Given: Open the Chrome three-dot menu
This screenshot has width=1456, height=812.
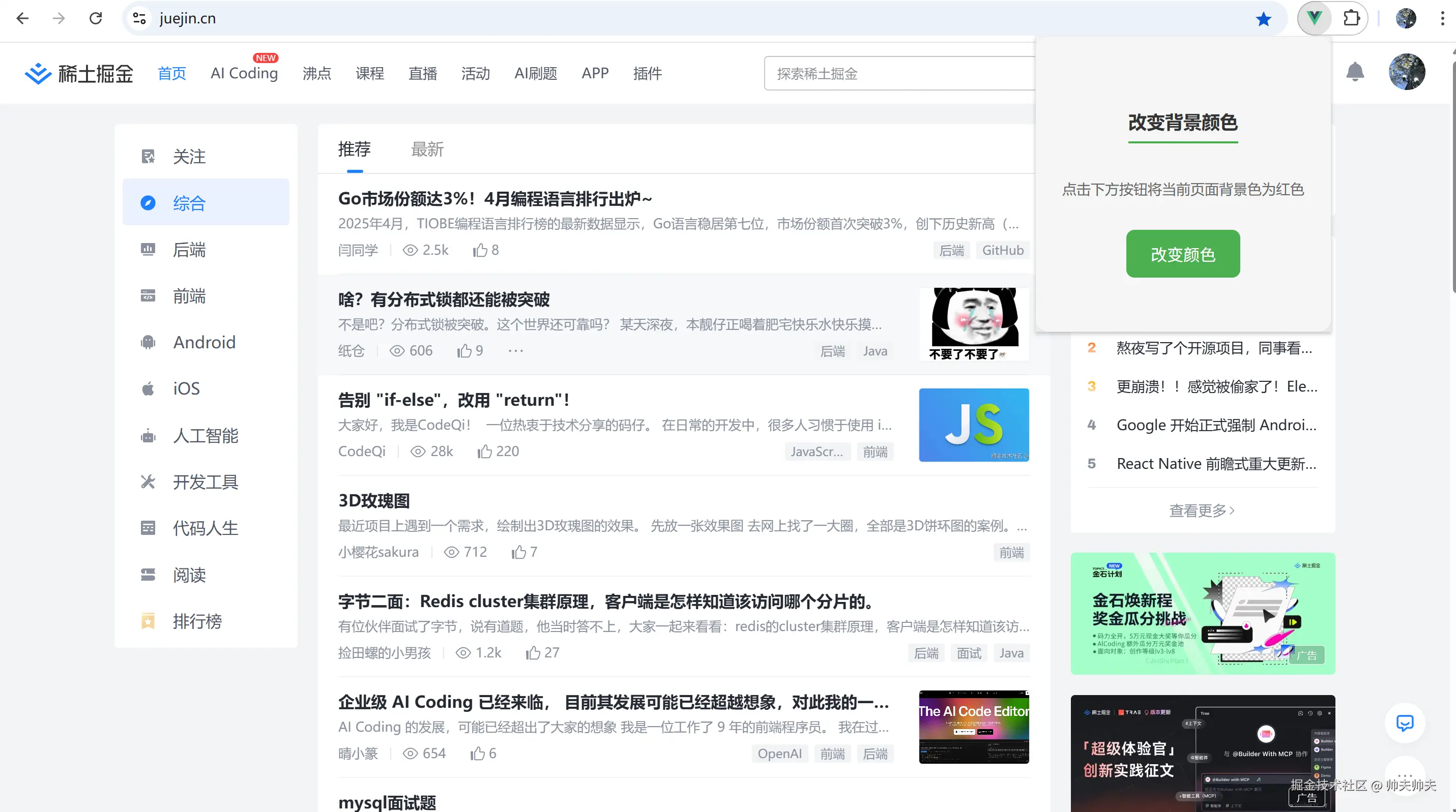Looking at the screenshot, I should tap(1442, 19).
